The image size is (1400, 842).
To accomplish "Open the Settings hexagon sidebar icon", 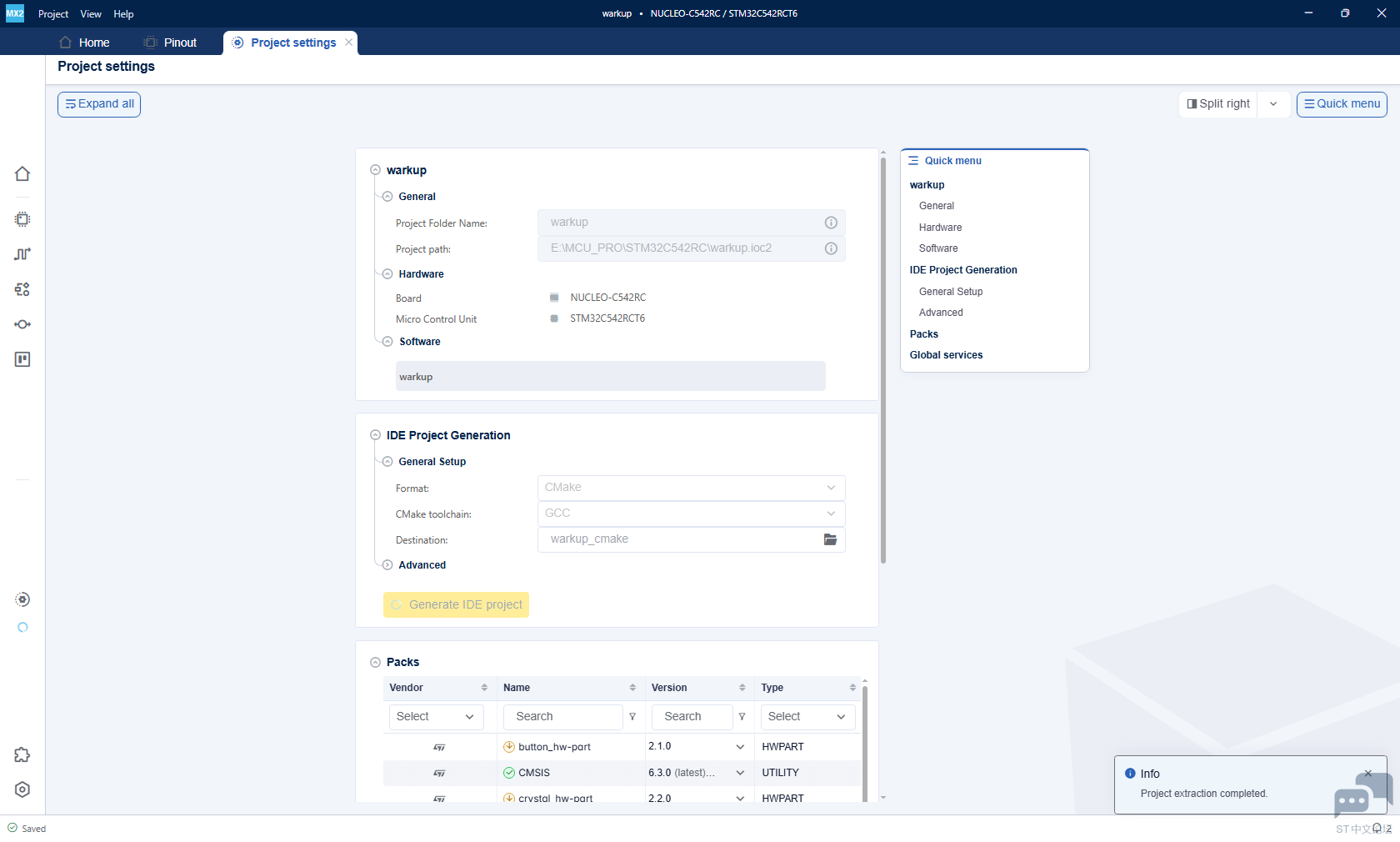I will [x=22, y=789].
